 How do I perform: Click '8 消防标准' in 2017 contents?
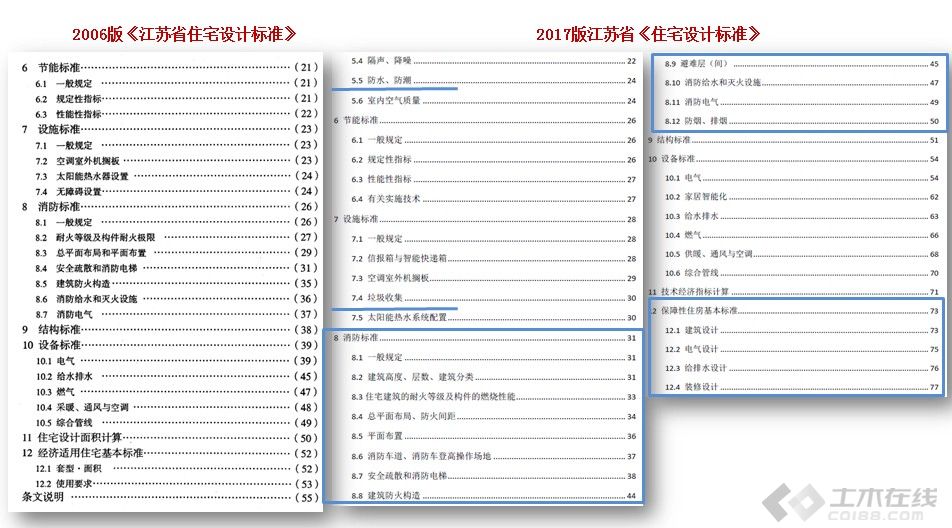tap(356, 337)
